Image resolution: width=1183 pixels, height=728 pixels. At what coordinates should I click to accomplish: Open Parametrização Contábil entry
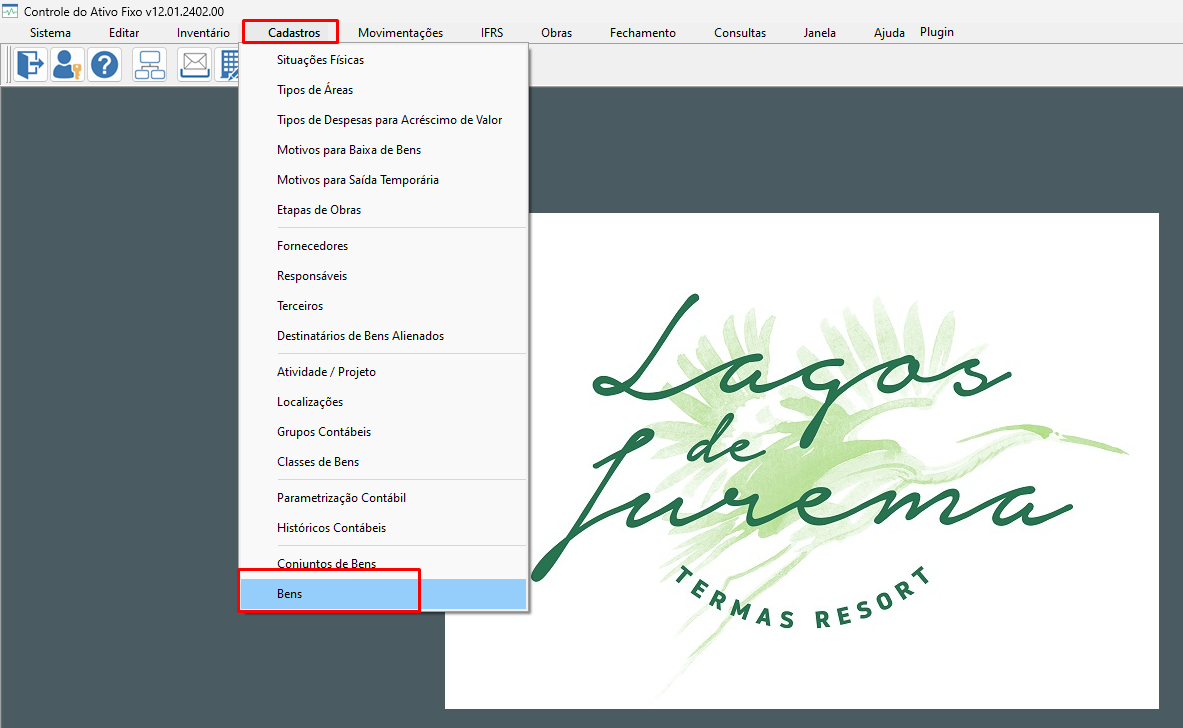(383, 498)
